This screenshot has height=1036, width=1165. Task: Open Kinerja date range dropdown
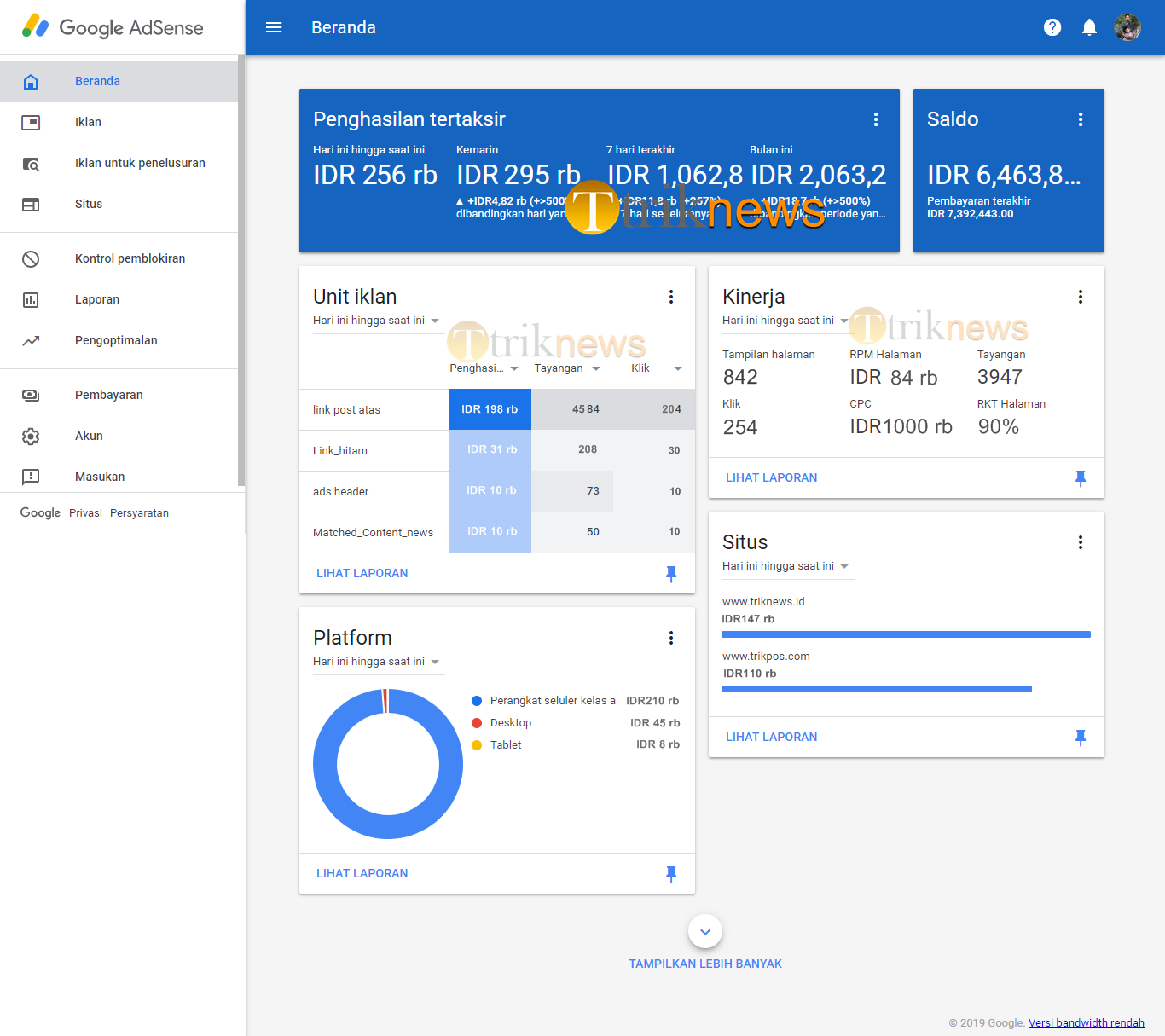click(x=786, y=321)
